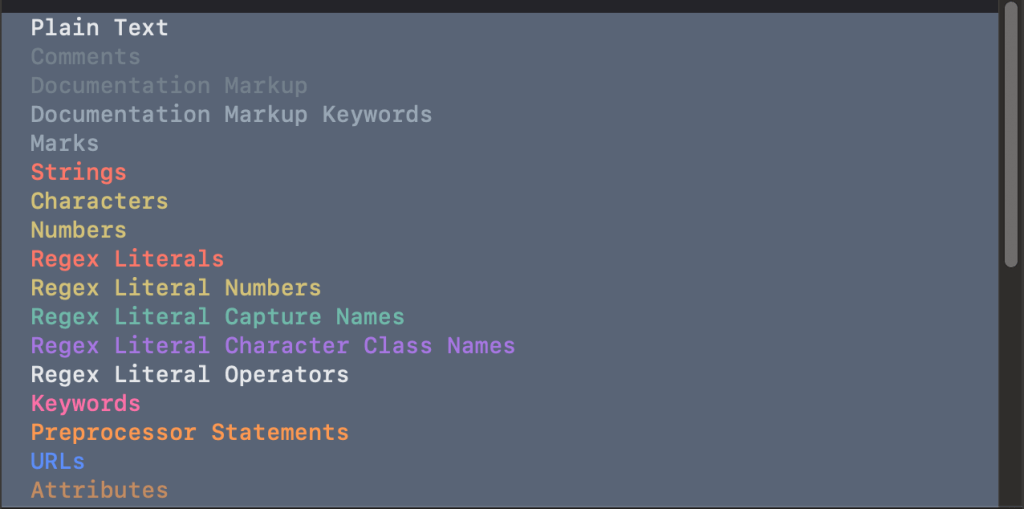
Task: Select the Regex Literal Operators row
Action: pos(189,375)
